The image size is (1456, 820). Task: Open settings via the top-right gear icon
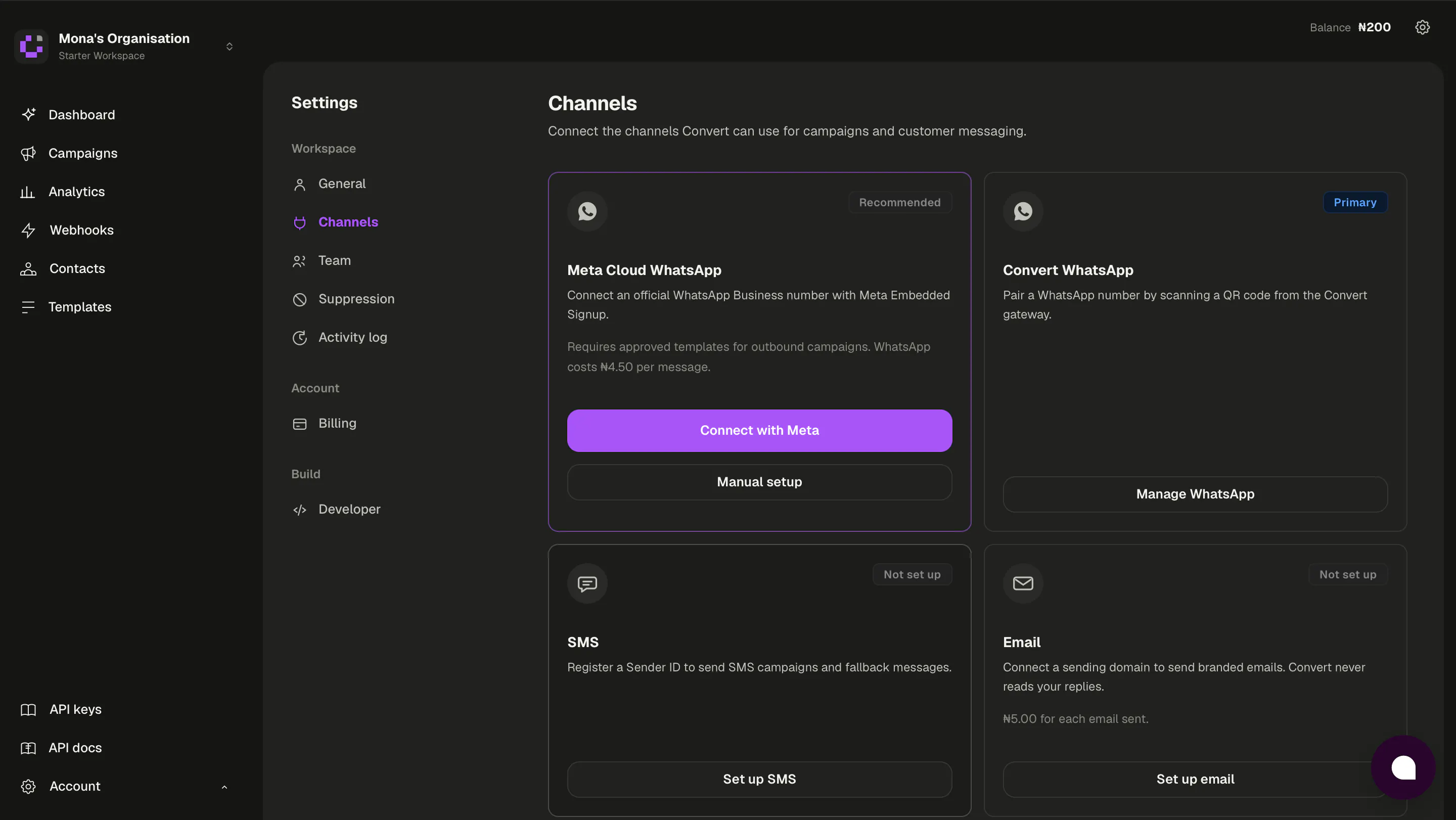click(1422, 27)
